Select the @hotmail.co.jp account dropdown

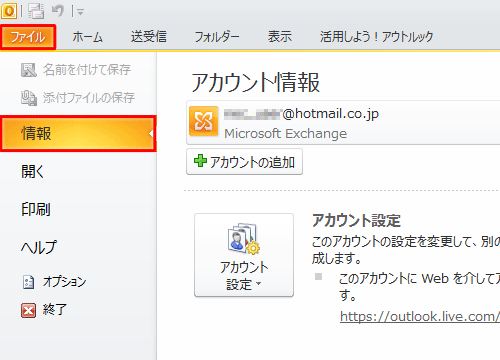(x=343, y=123)
